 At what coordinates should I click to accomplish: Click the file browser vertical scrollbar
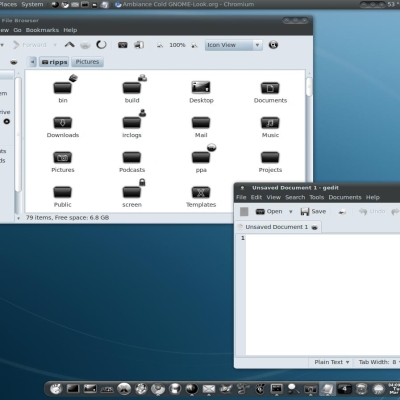[309, 87]
